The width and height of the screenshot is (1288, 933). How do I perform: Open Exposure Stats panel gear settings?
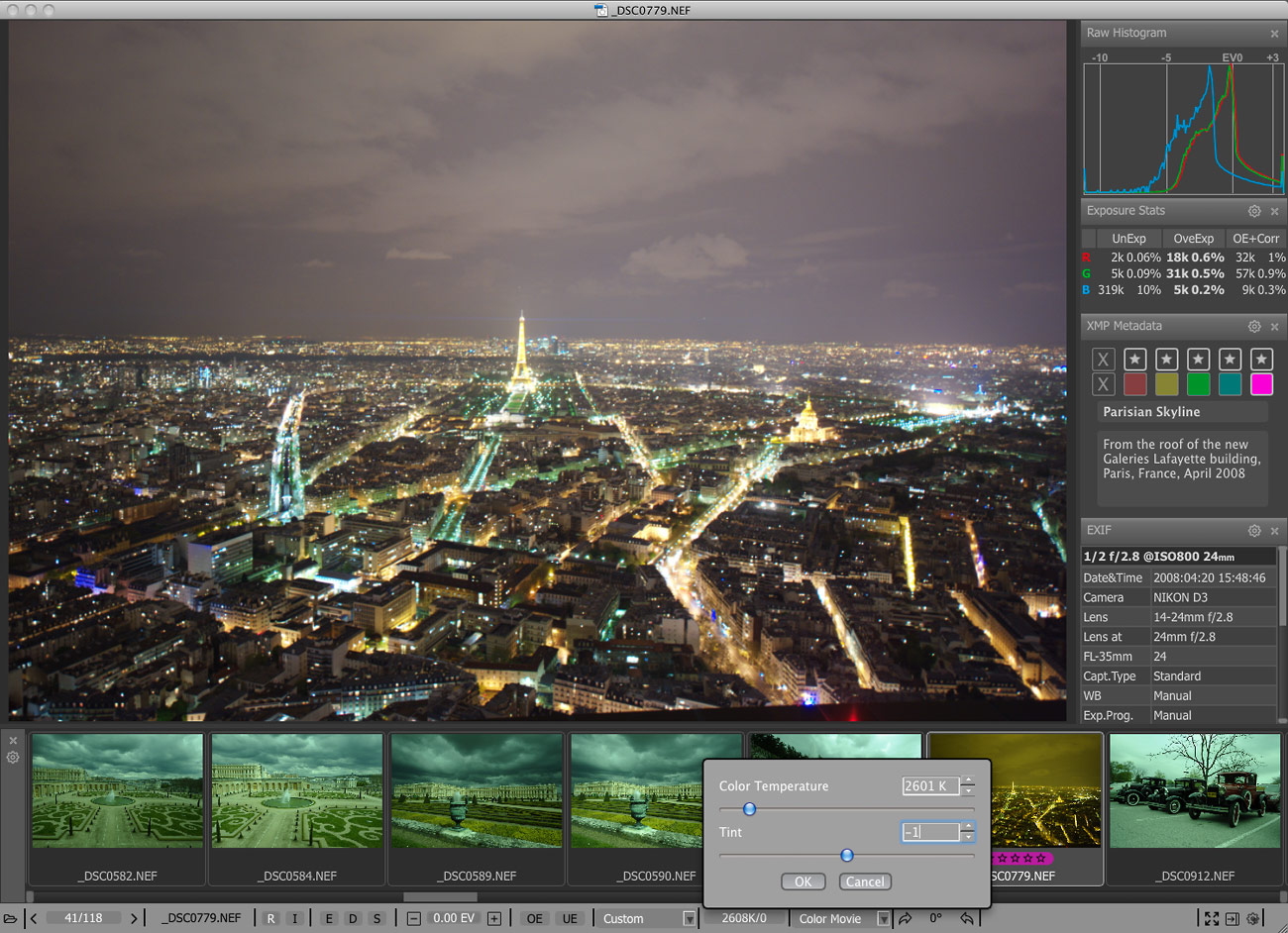pos(1254,211)
